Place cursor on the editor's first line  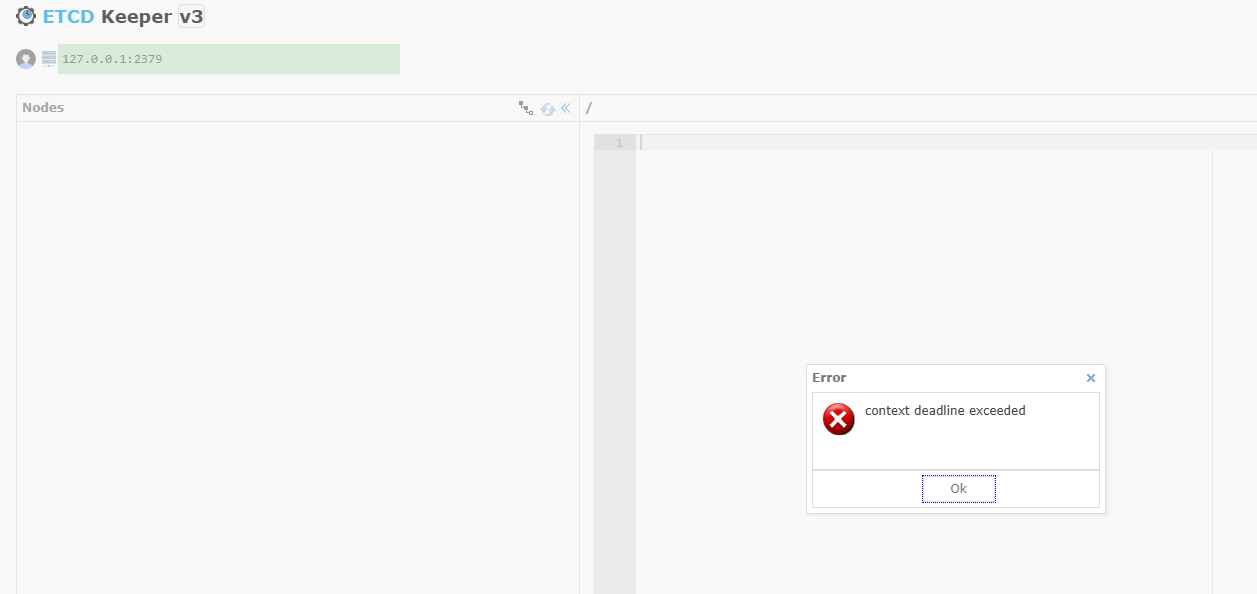point(900,143)
